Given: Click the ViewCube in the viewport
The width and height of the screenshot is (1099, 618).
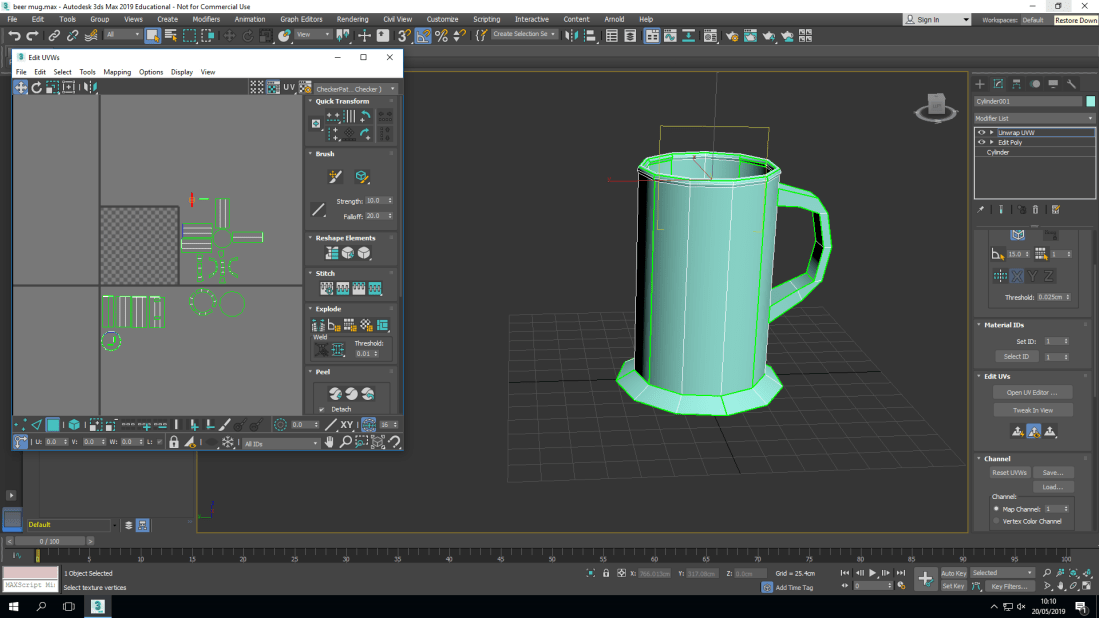Looking at the screenshot, I should coord(937,105).
